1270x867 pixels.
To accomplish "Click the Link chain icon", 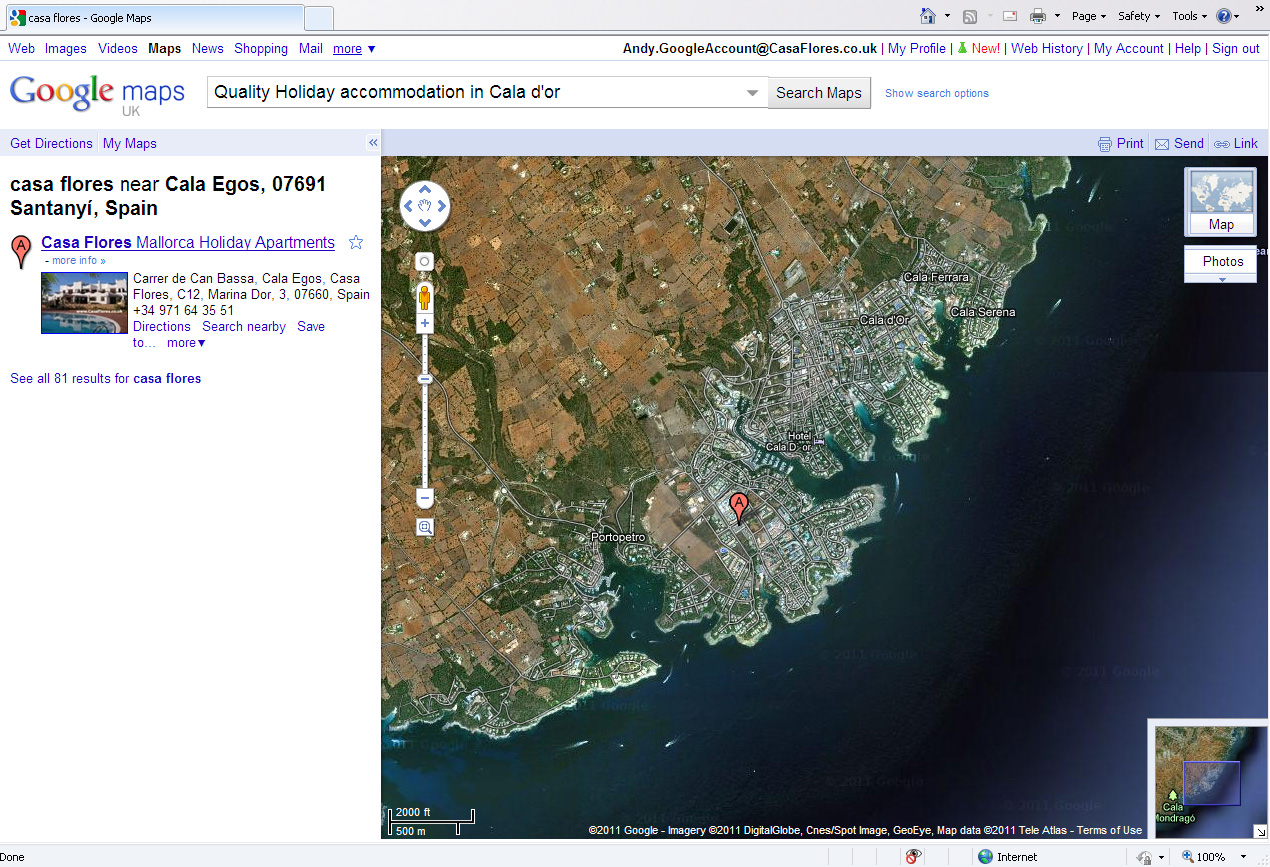I will point(1222,144).
